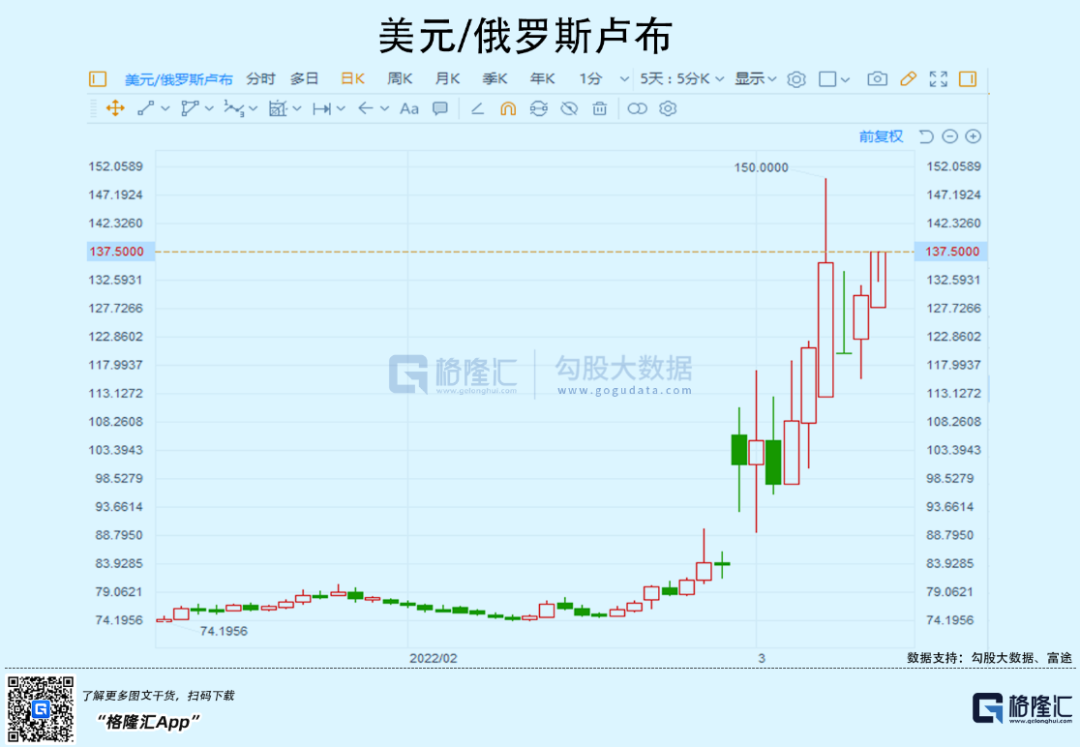
Task: Click the eraser drawing tool
Action: [477, 109]
